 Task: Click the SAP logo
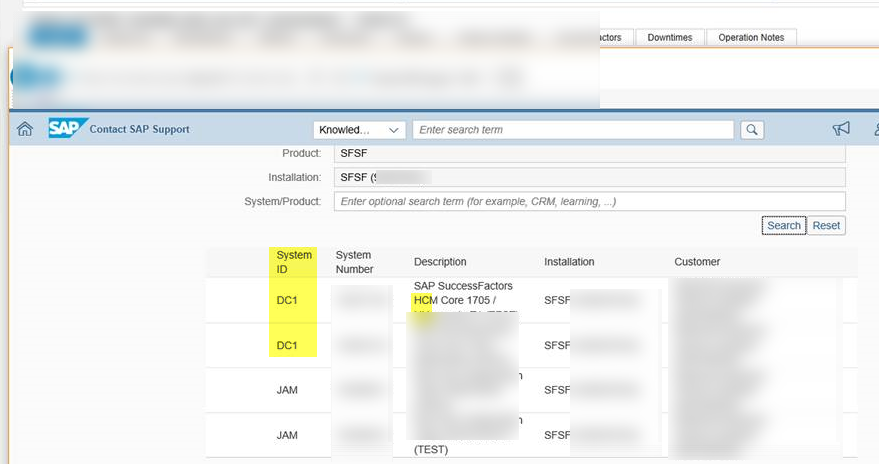coord(68,128)
